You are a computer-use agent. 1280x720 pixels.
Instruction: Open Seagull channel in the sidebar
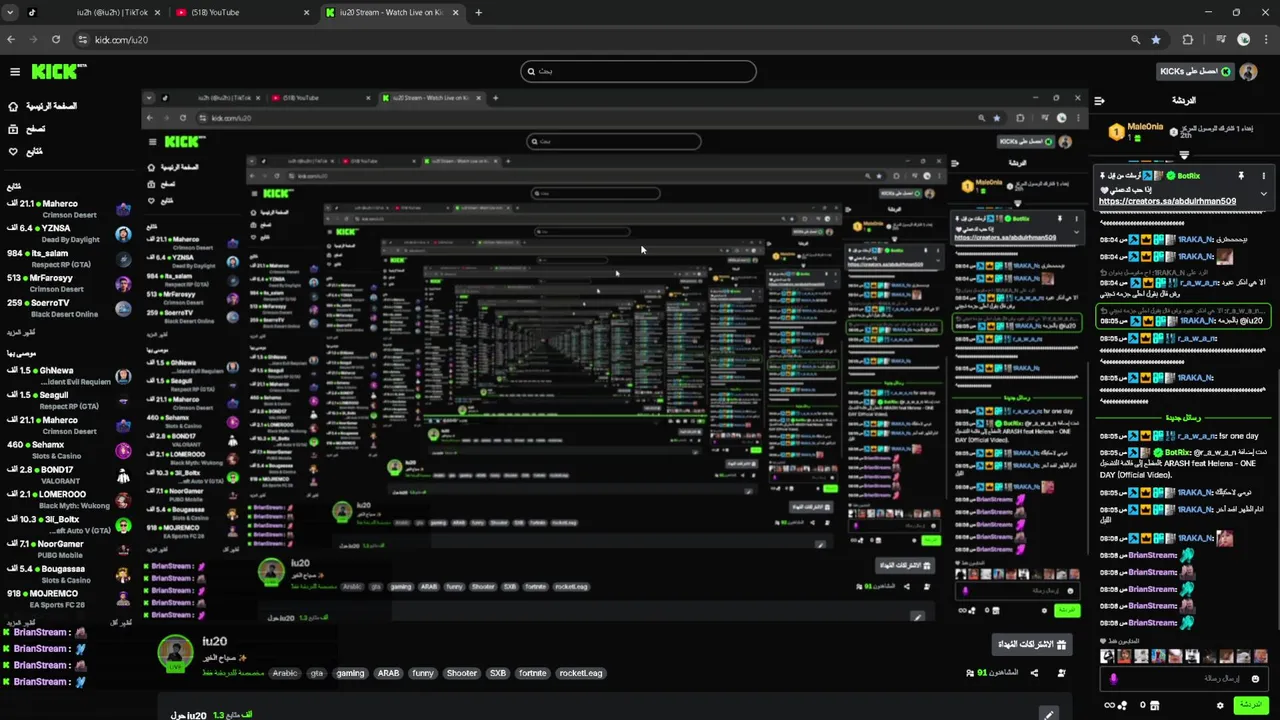(x=68, y=401)
